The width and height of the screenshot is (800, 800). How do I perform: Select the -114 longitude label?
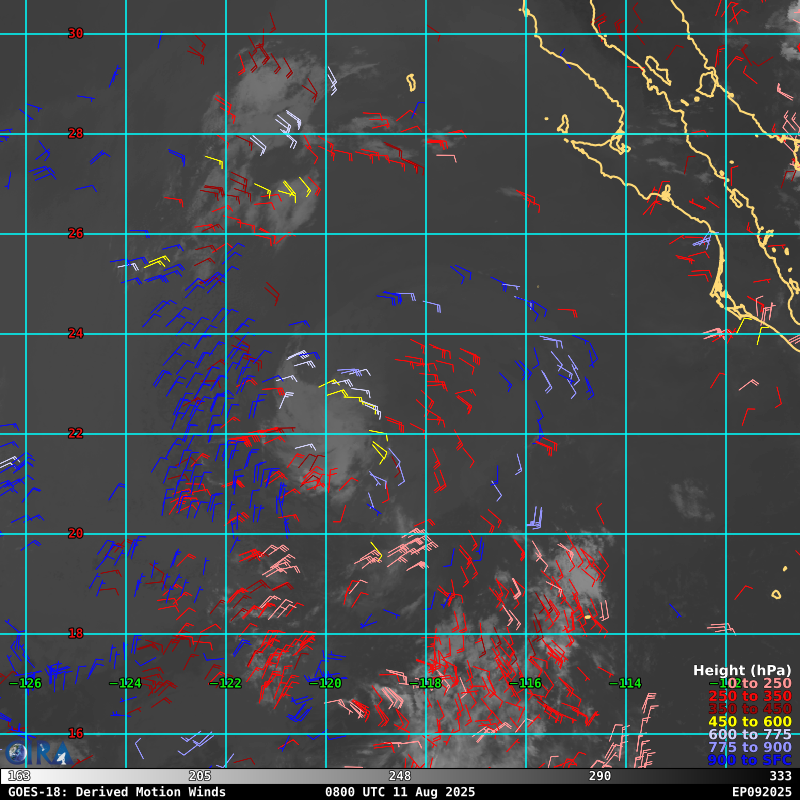(x=629, y=683)
